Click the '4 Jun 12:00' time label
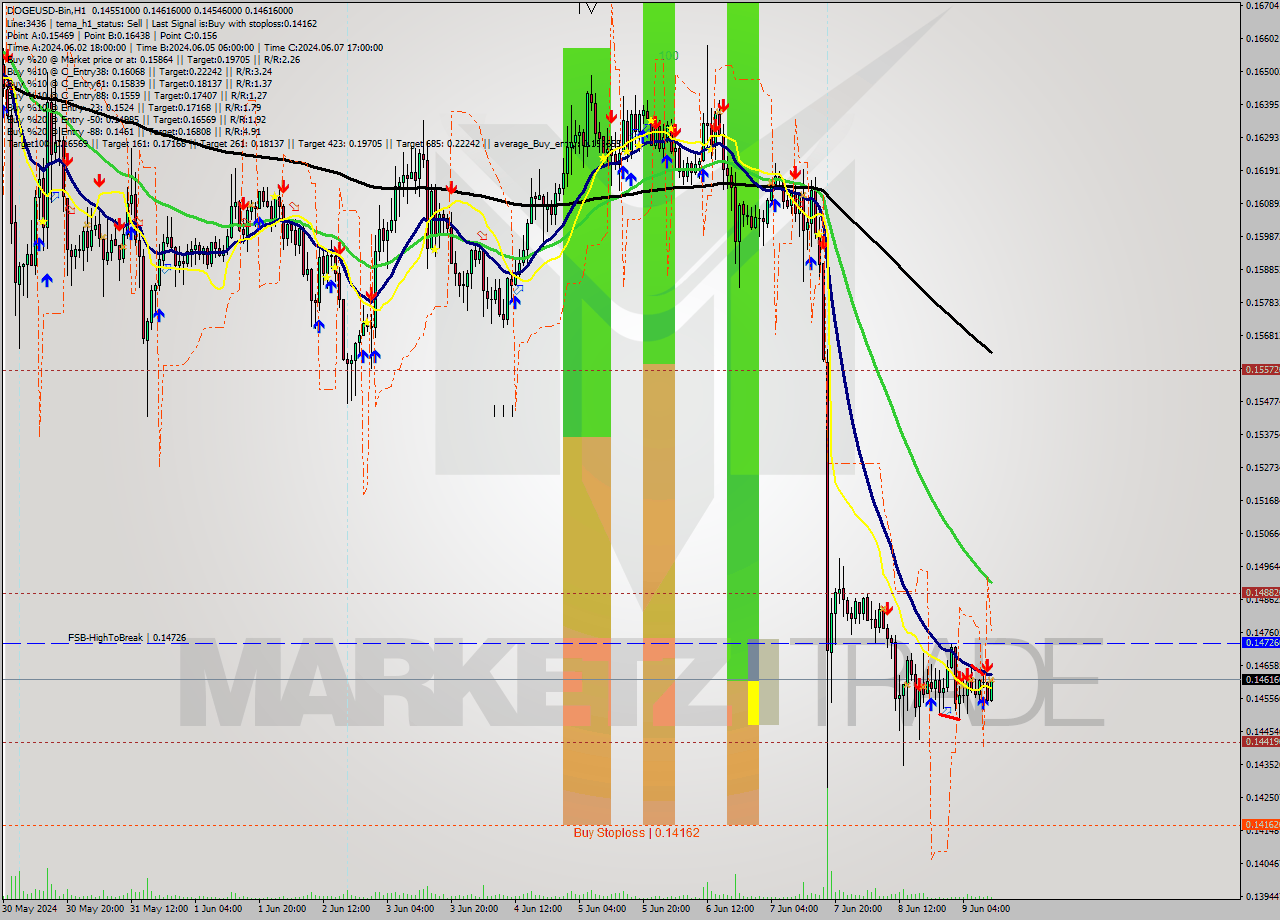This screenshot has height=920, width=1280. tap(537, 909)
